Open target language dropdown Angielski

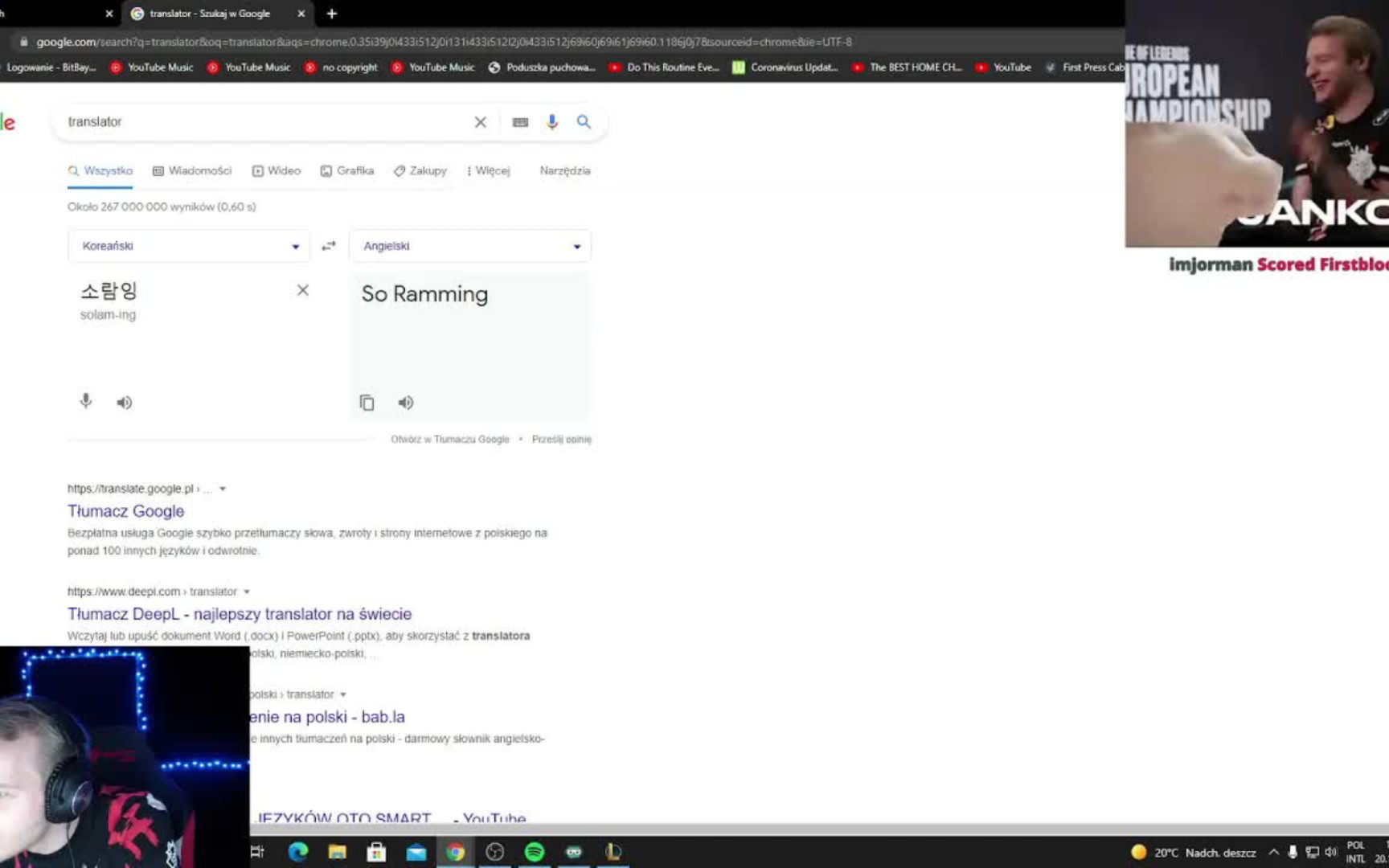click(x=470, y=246)
